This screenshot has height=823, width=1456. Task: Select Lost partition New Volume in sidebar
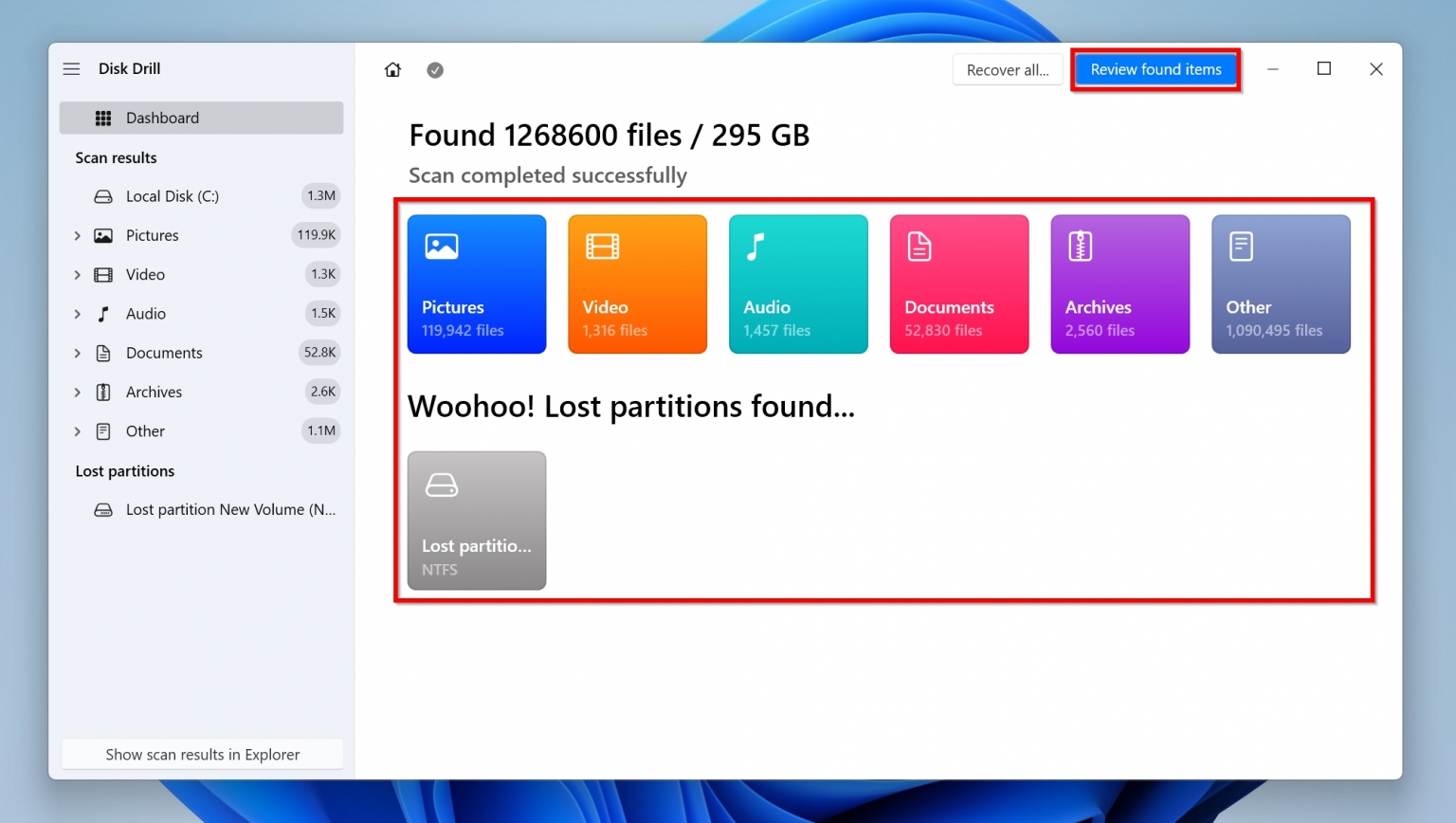point(229,509)
